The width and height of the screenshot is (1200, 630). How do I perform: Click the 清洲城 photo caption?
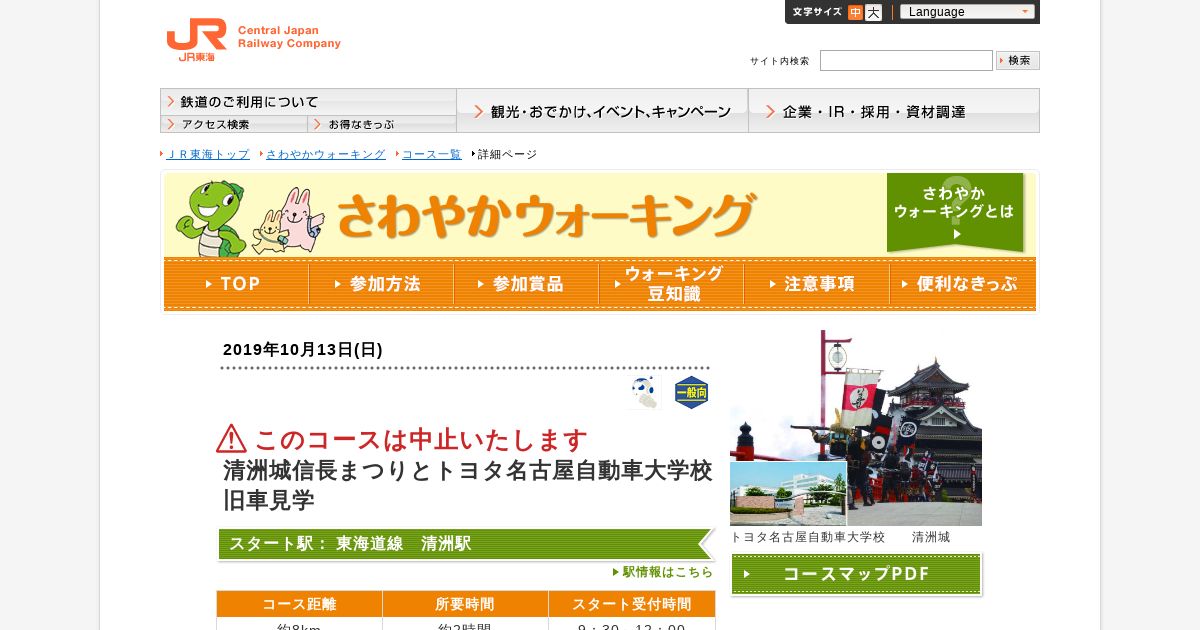tap(931, 537)
